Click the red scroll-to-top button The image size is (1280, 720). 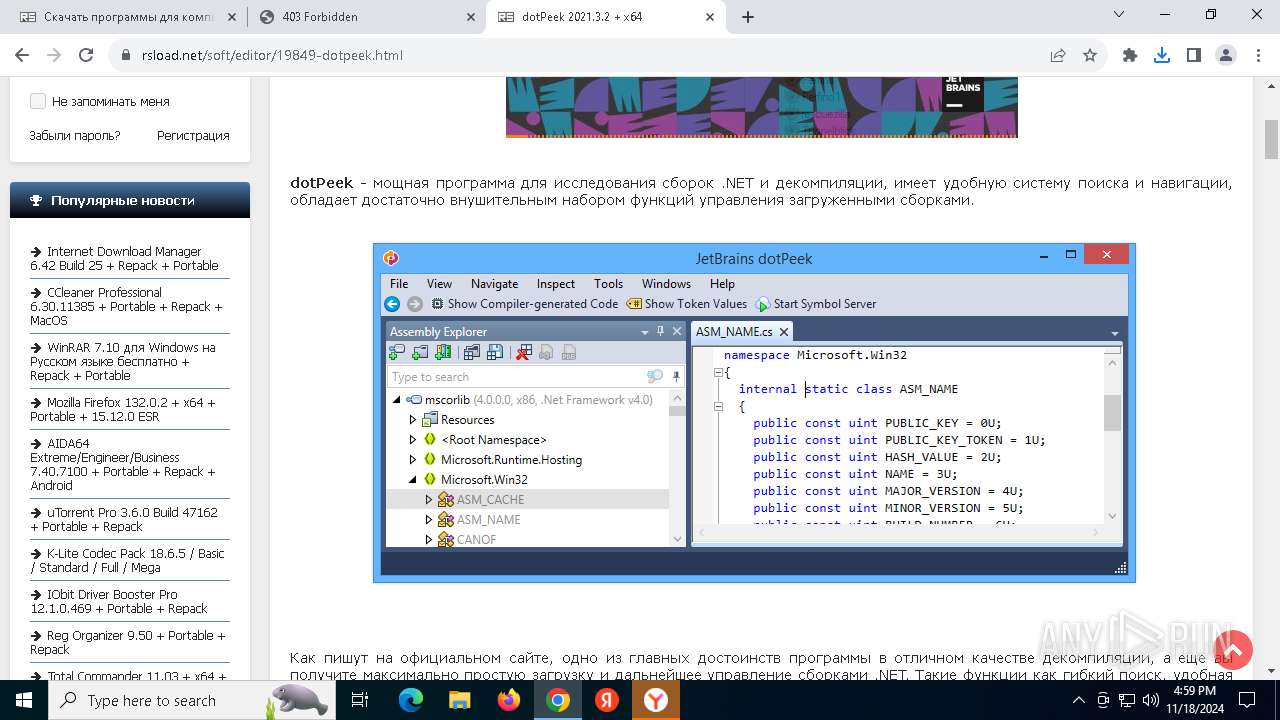1233,650
